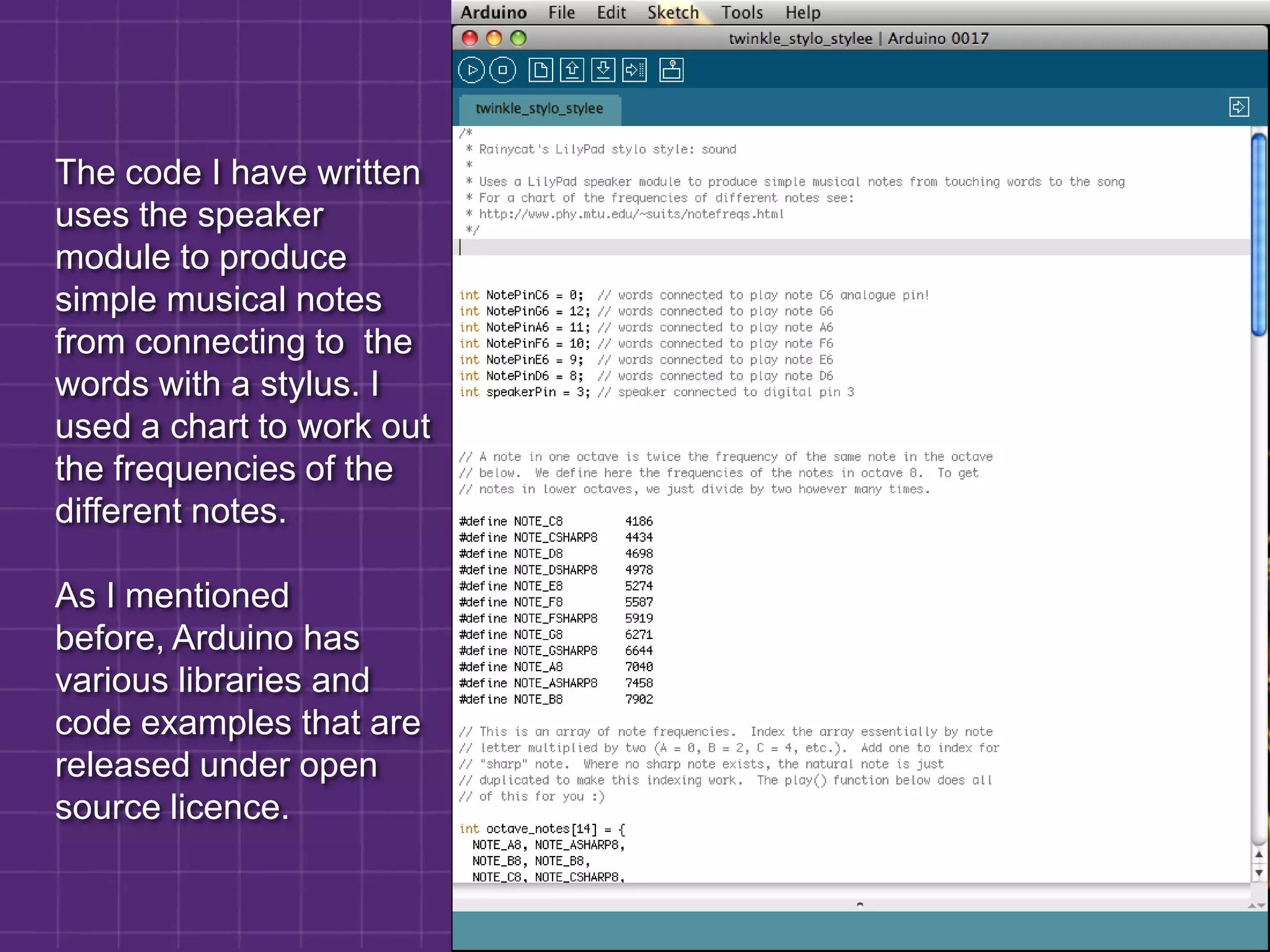Click the value 7902 in defines
This screenshot has width=1270, height=952.
click(639, 700)
